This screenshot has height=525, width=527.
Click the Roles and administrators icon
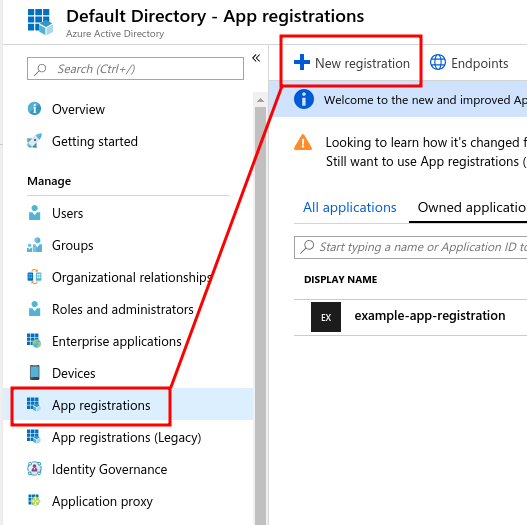(34, 309)
